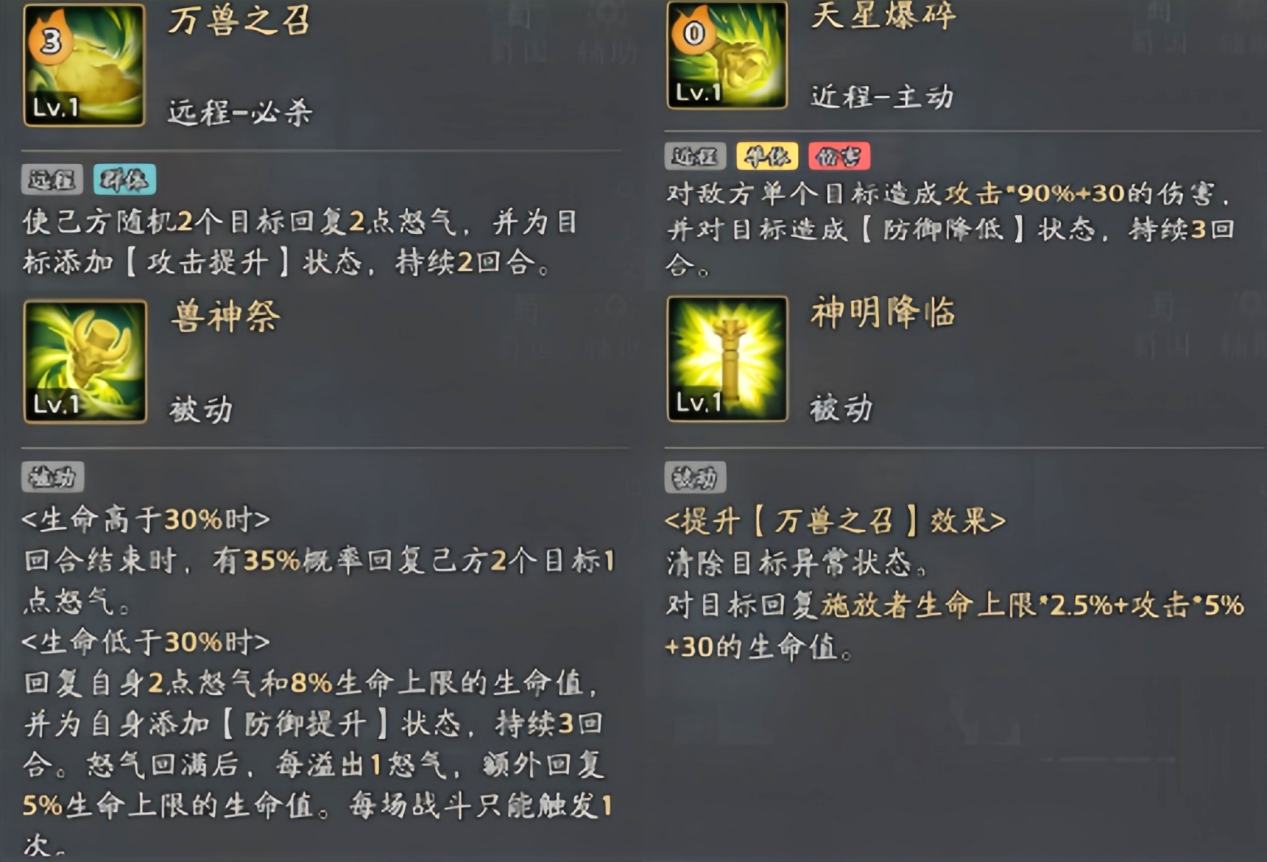Click the rage cost 0 orb badge
The image size is (1267, 862).
(x=692, y=34)
